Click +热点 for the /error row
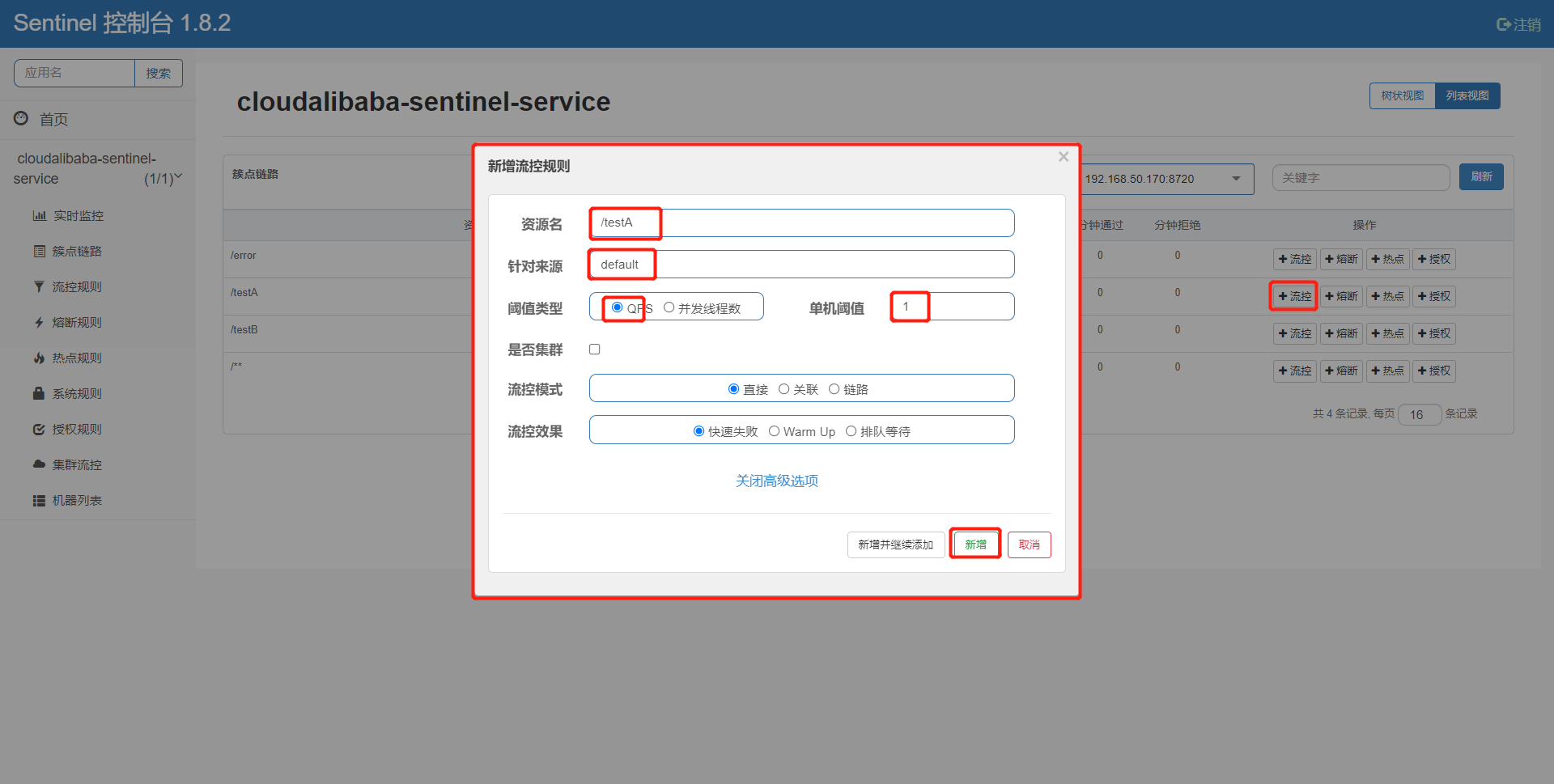Image resolution: width=1554 pixels, height=784 pixels. coord(1388,259)
